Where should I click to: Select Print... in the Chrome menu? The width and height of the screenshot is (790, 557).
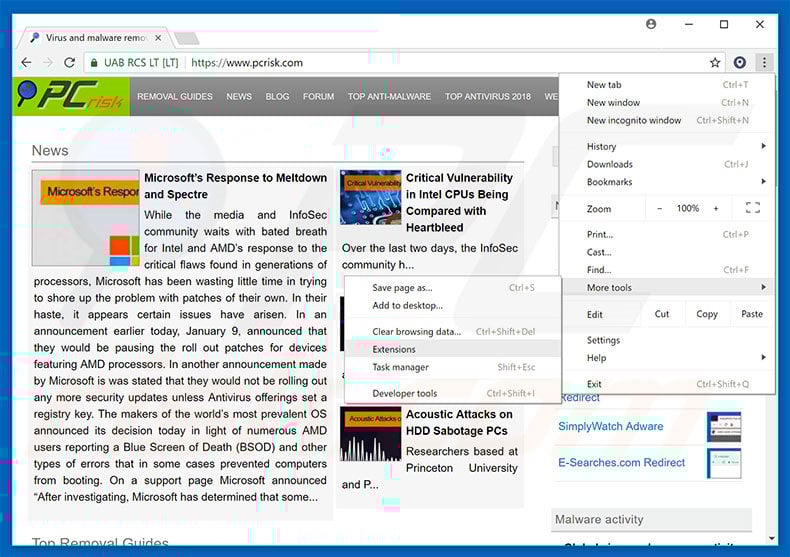pos(667,234)
